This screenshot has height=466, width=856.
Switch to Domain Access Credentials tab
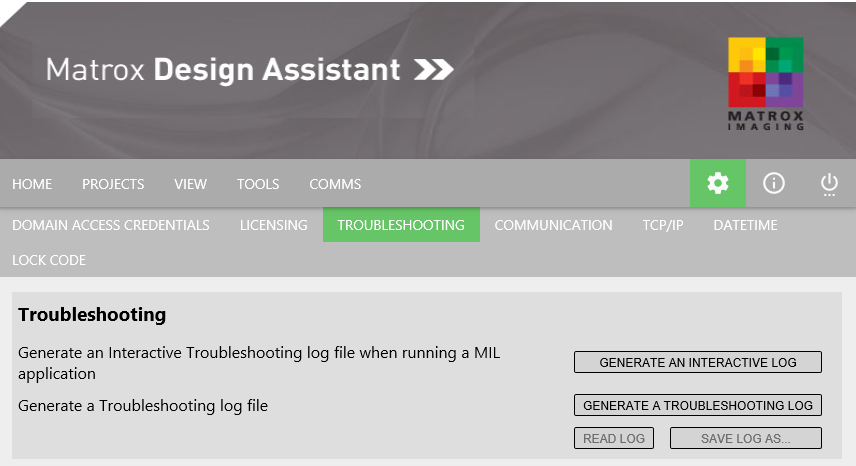click(111, 225)
